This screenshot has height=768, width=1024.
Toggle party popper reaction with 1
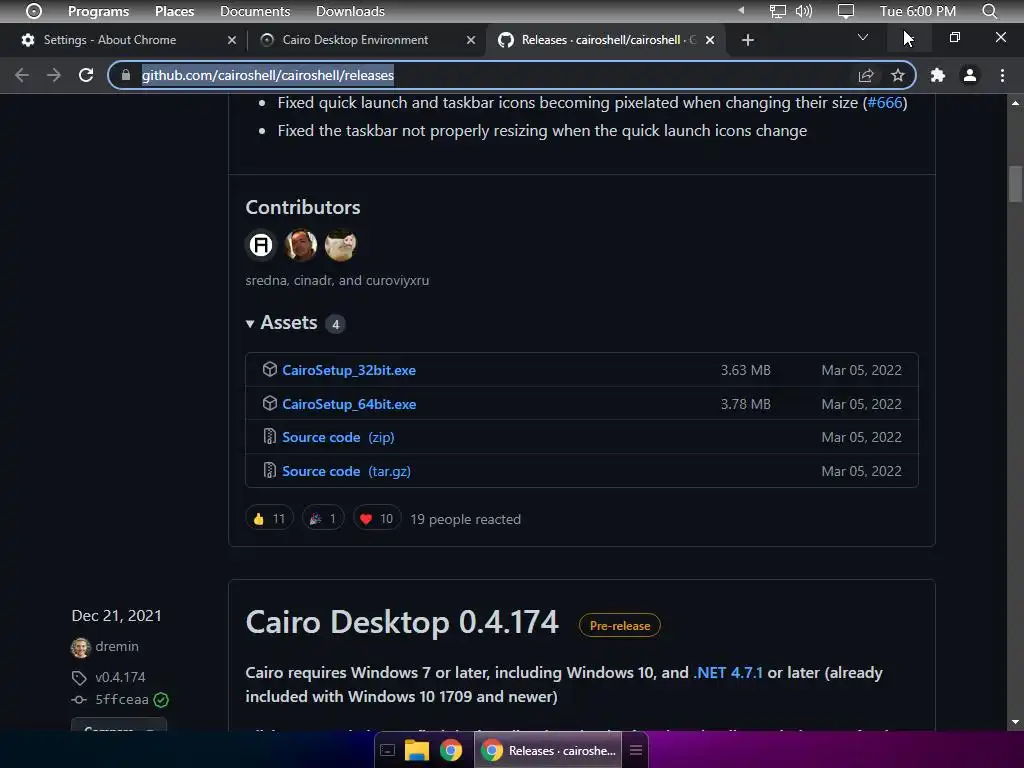[x=323, y=519]
